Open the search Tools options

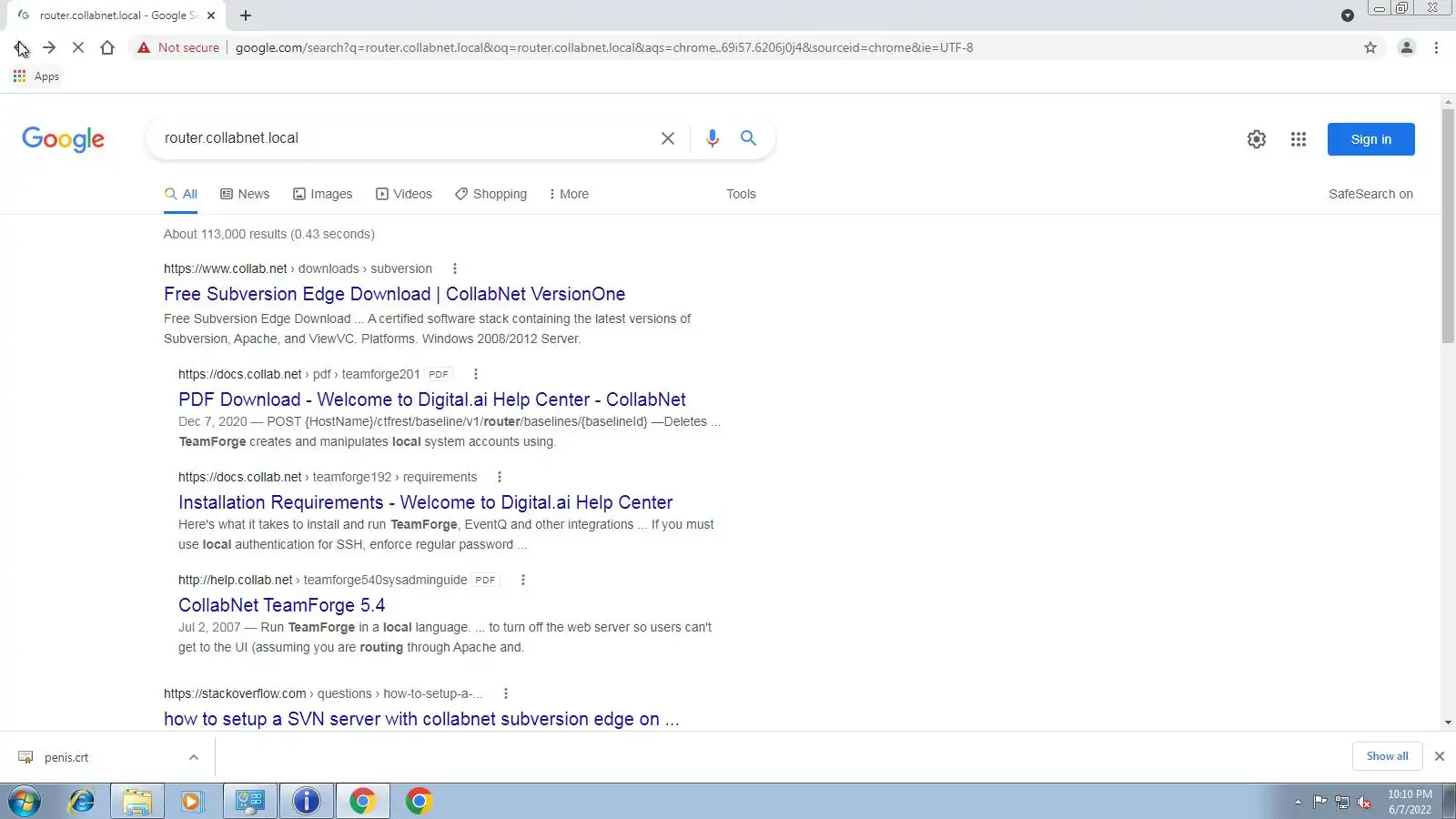click(x=741, y=194)
